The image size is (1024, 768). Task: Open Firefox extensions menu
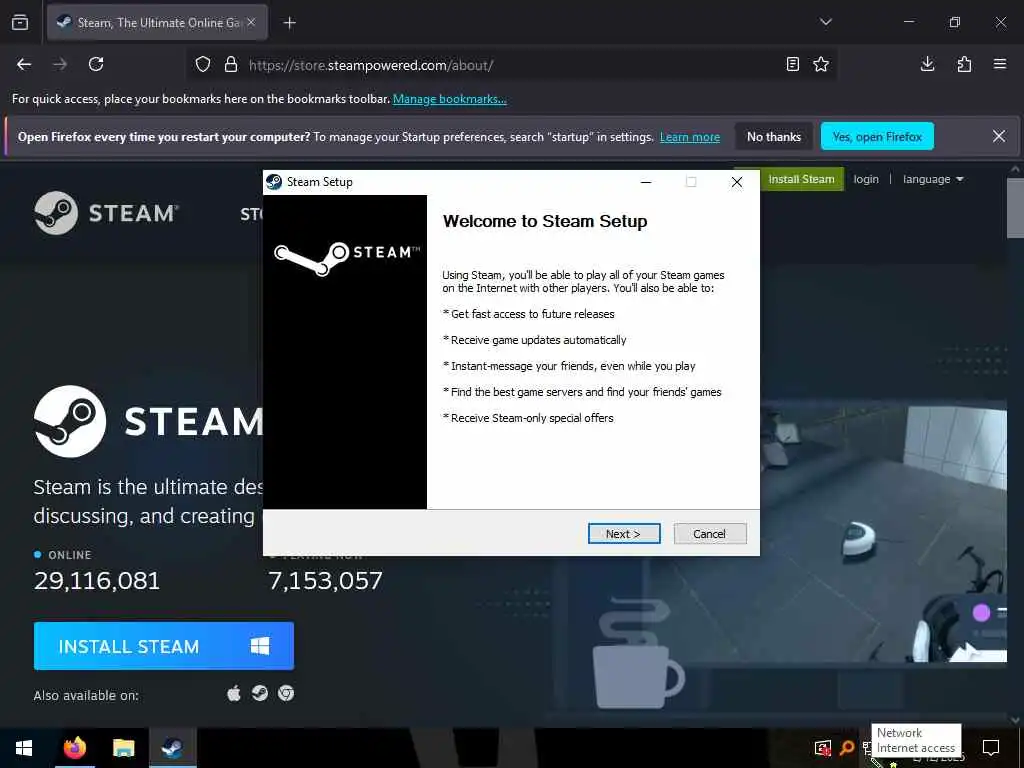pyautogui.click(x=964, y=64)
